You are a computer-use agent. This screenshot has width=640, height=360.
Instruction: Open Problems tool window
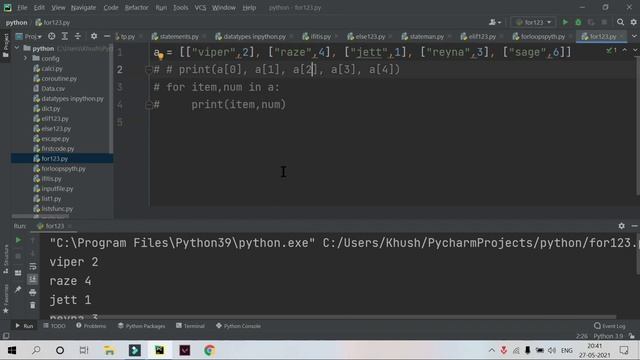pos(91,326)
